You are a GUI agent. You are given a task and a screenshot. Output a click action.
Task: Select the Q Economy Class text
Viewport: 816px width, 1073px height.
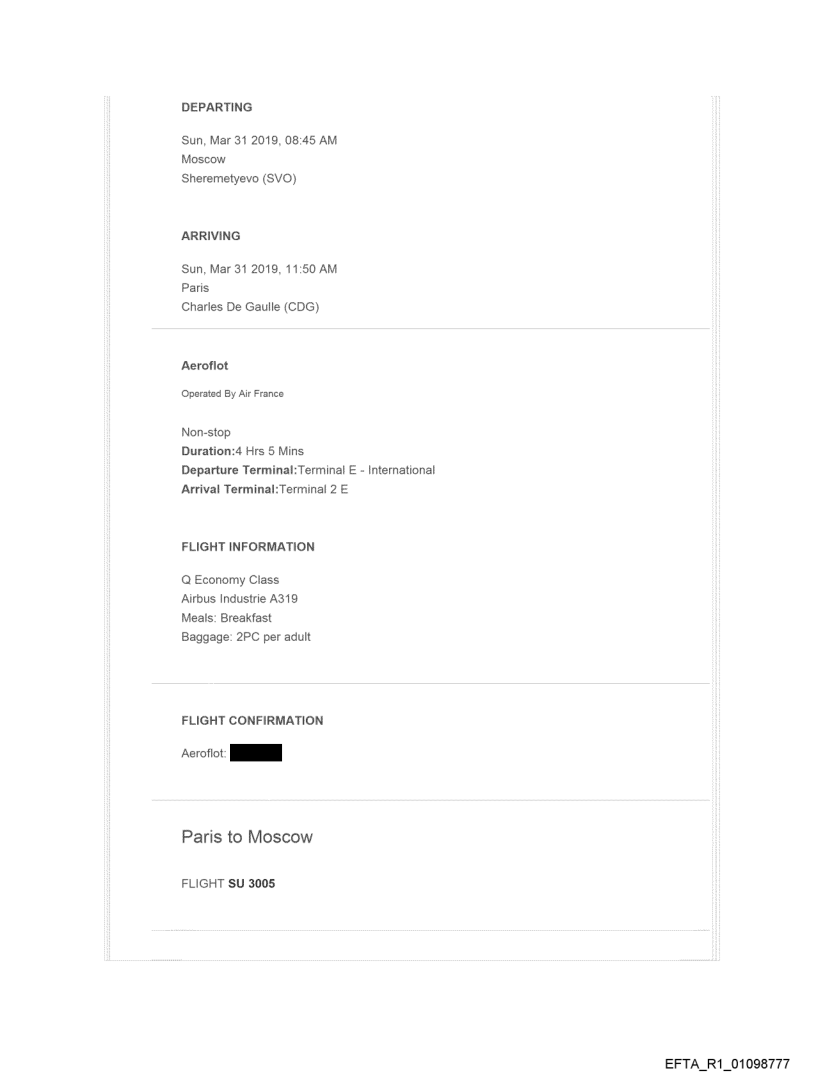tap(230, 580)
